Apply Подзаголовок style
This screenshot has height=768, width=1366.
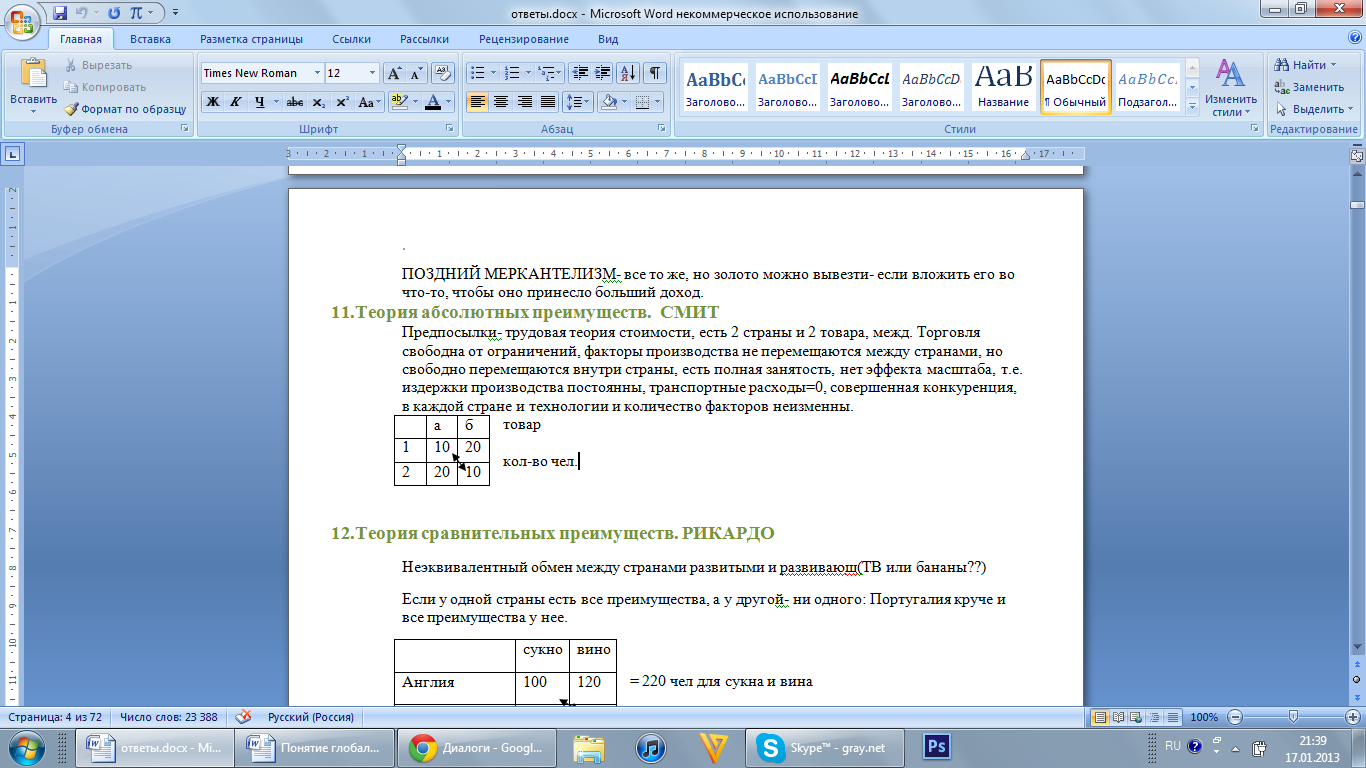point(1147,88)
